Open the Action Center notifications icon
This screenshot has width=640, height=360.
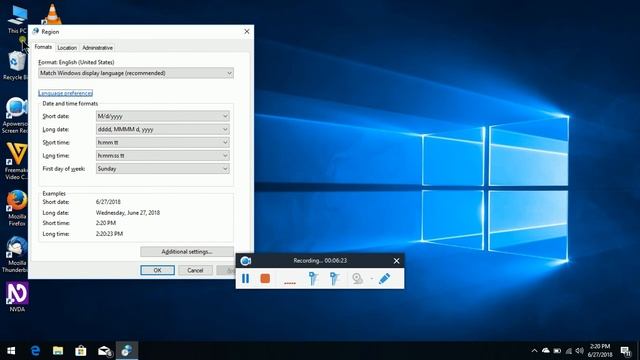(626, 351)
